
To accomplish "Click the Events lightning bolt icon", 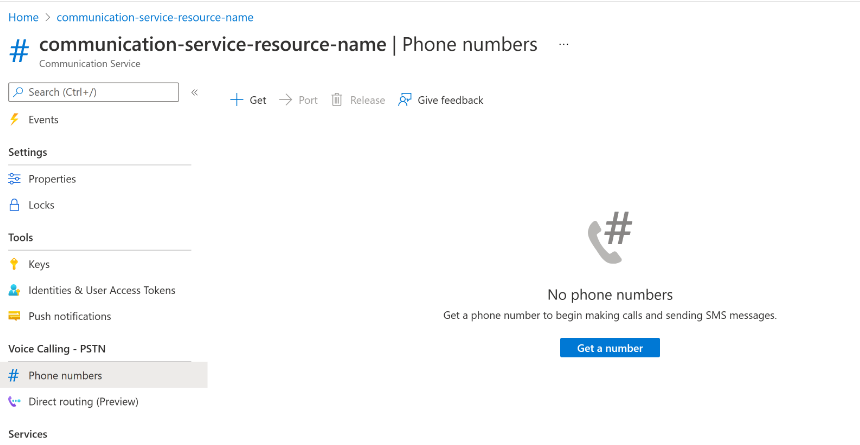I will click(x=14, y=120).
